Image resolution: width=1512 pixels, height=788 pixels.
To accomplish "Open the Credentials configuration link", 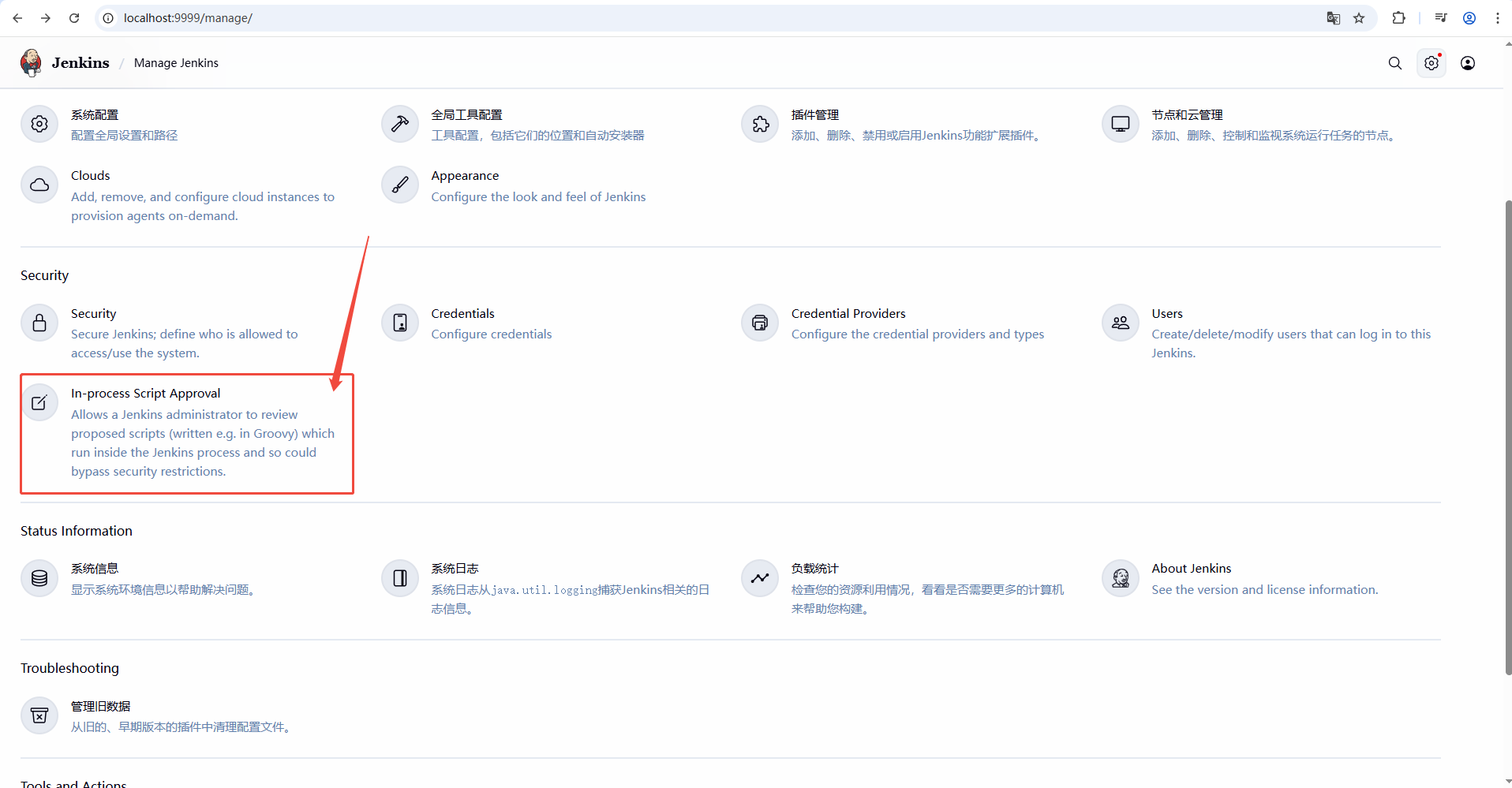I will (x=462, y=314).
